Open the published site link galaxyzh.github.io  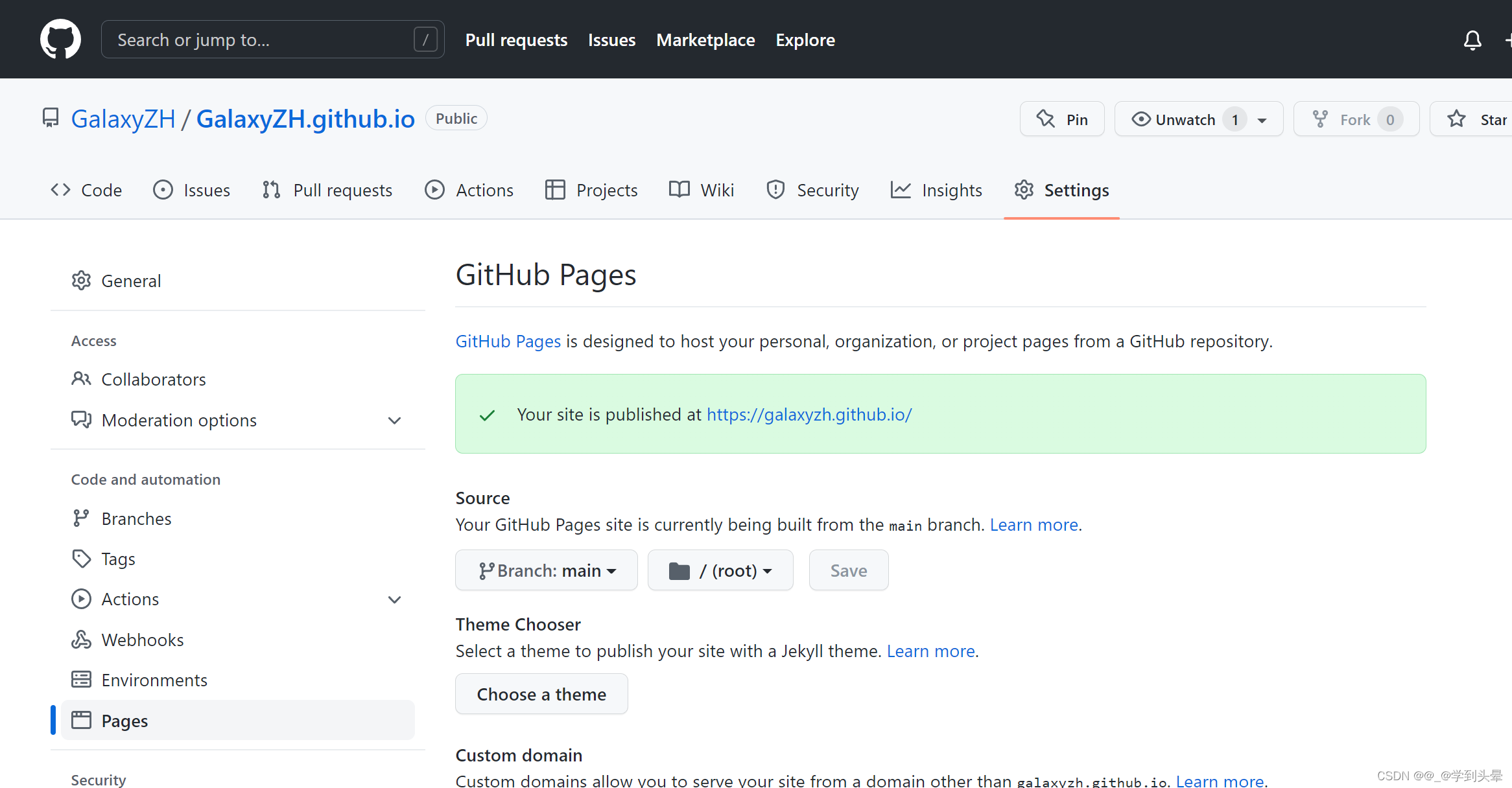coord(809,414)
